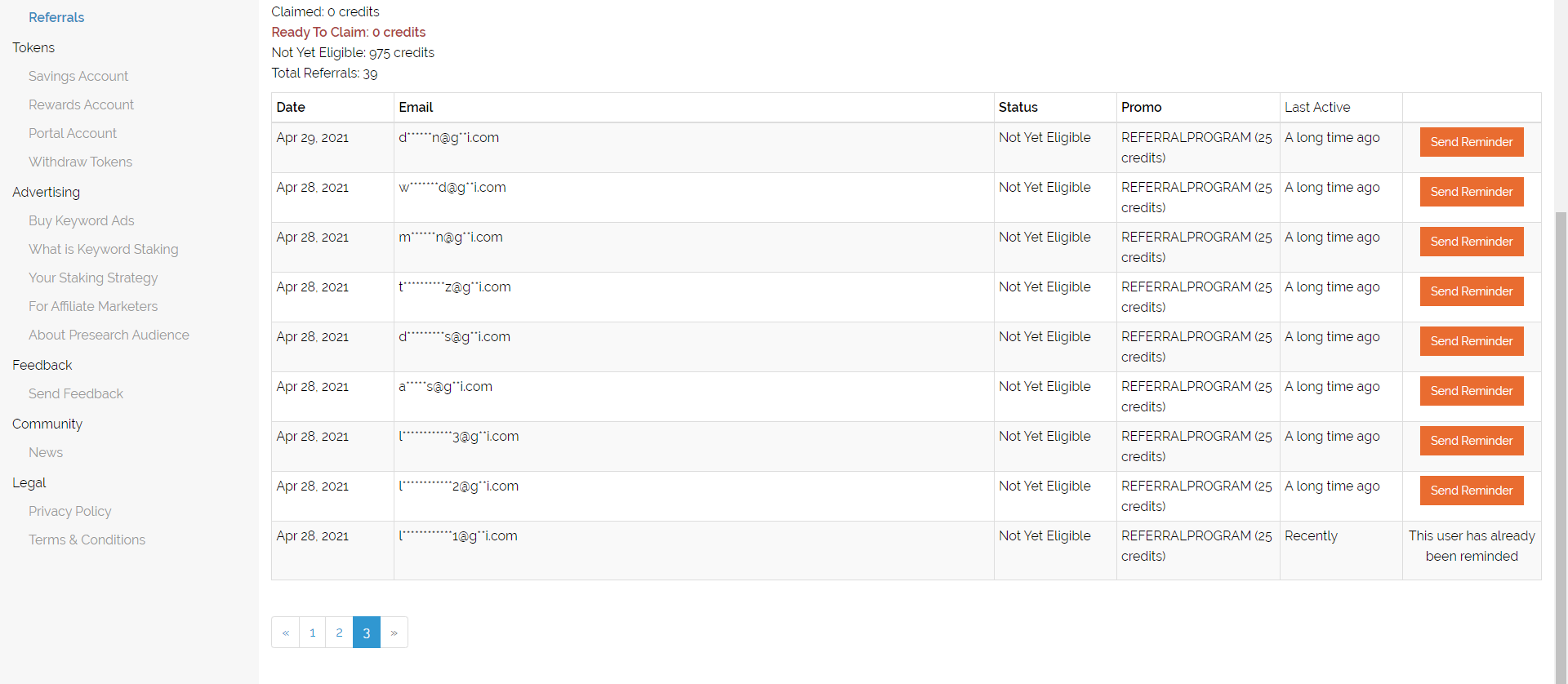Open About Presearch Audience
This screenshot has height=684, width=1568.
point(109,335)
